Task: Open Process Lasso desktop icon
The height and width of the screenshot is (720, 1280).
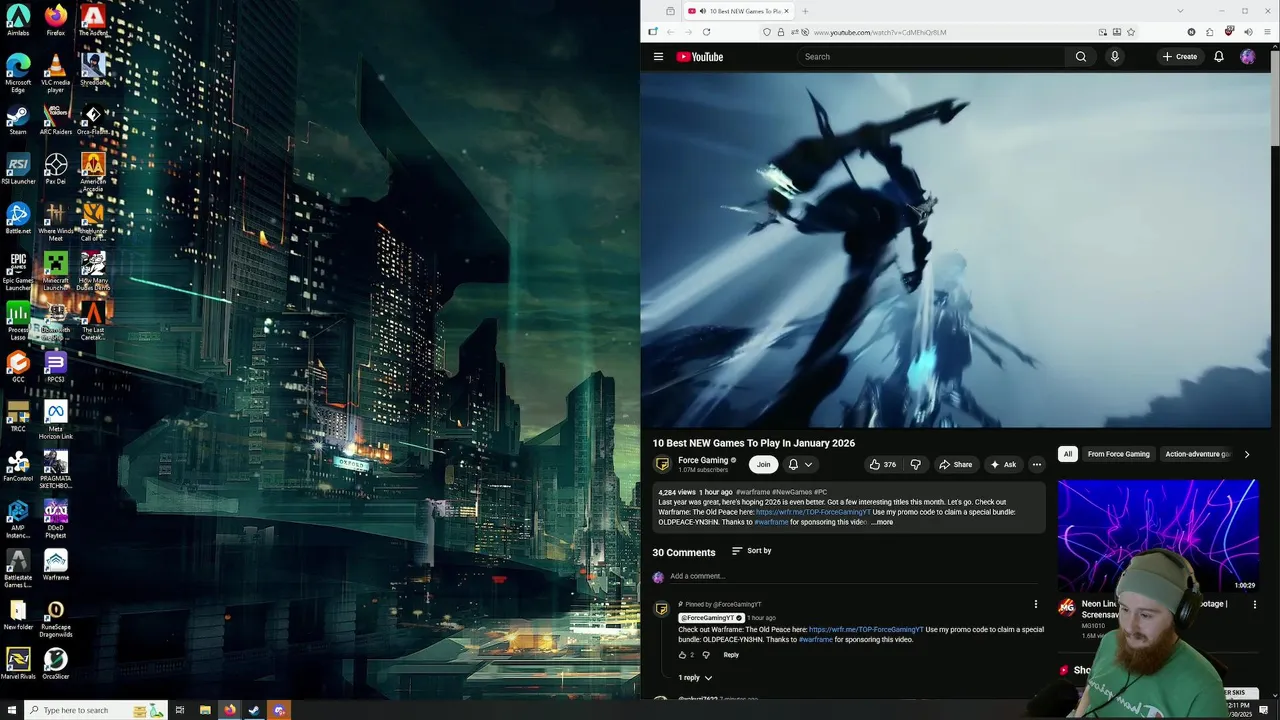Action: click(18, 320)
